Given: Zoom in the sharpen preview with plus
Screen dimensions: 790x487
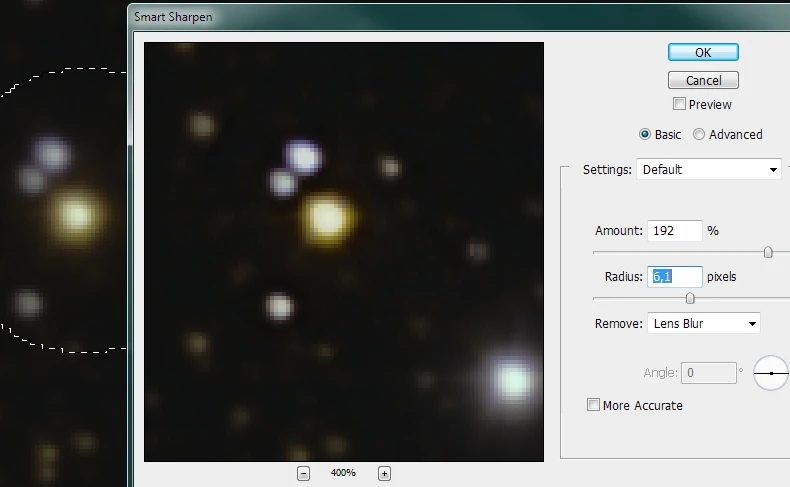Looking at the screenshot, I should (x=384, y=473).
